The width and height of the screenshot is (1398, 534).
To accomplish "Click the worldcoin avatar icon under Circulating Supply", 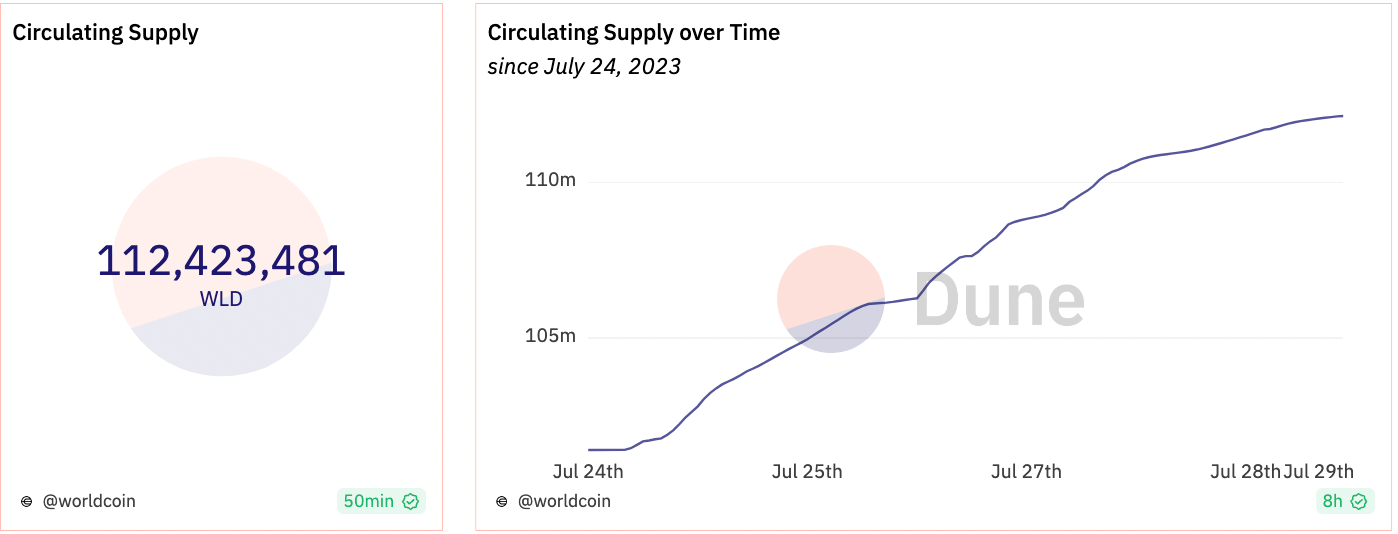I will (26, 501).
